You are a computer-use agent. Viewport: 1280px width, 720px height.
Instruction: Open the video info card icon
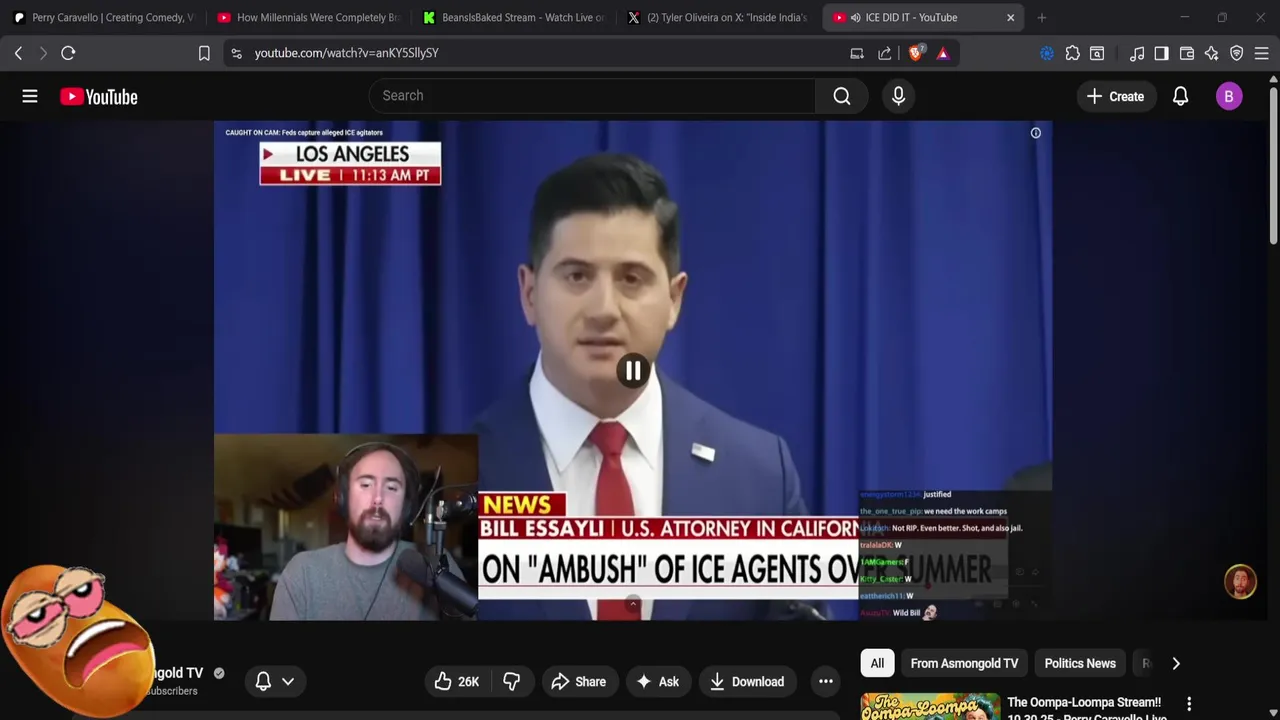(1036, 133)
